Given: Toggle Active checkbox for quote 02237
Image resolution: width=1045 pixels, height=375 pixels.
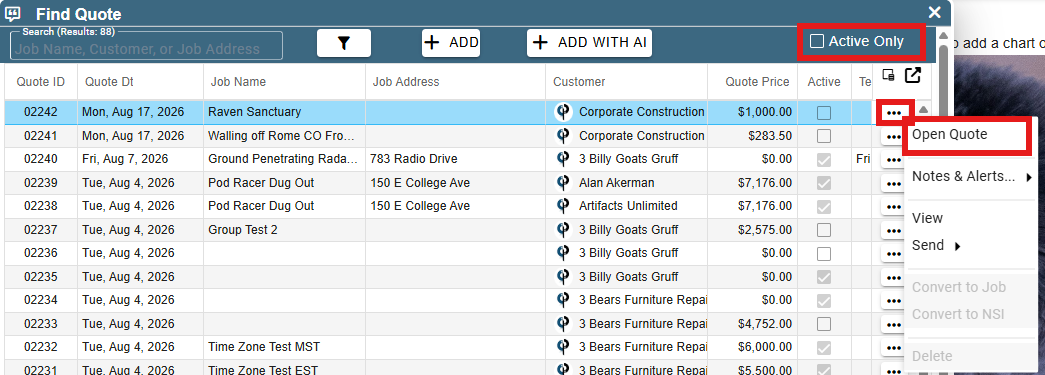Looking at the screenshot, I should tap(824, 230).
